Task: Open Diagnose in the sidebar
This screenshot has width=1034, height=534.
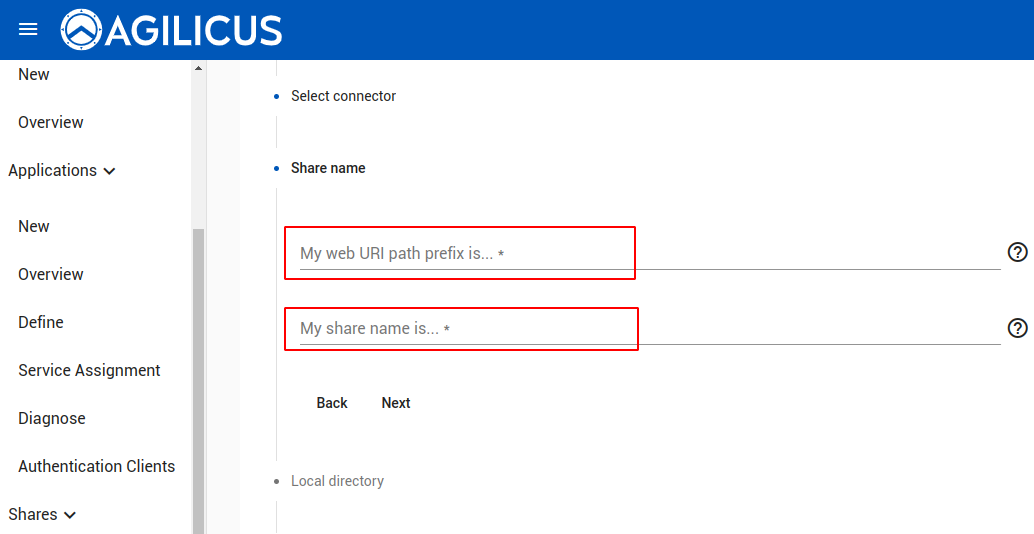Action: (x=52, y=419)
